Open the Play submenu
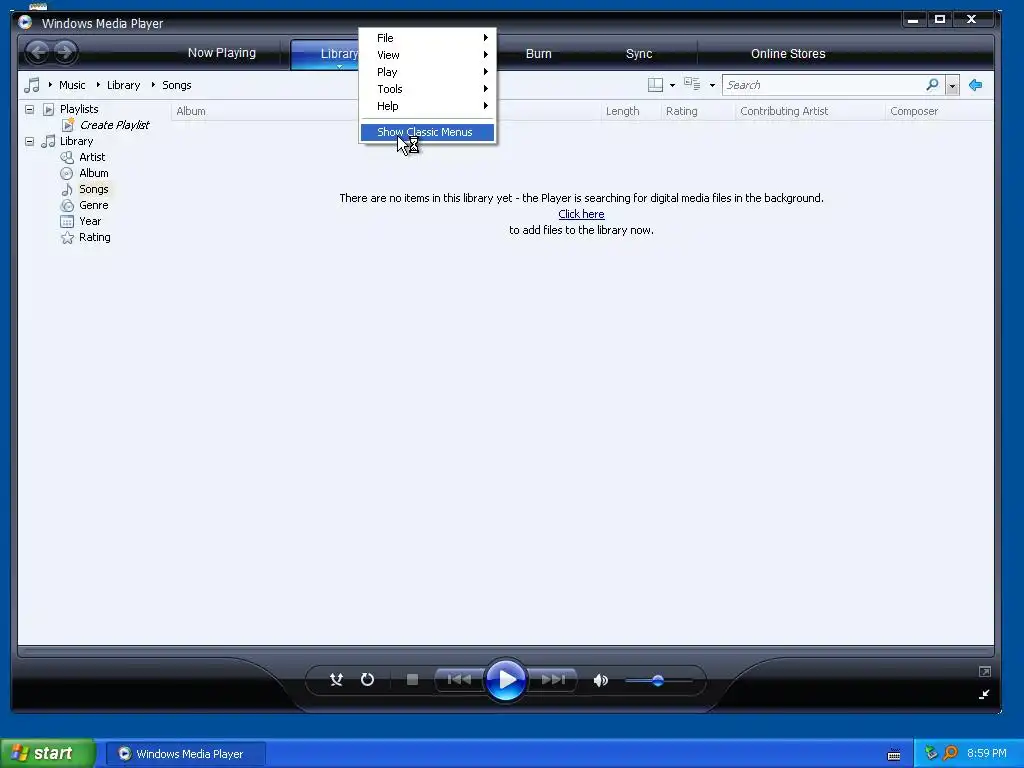The image size is (1024, 768). (x=428, y=72)
